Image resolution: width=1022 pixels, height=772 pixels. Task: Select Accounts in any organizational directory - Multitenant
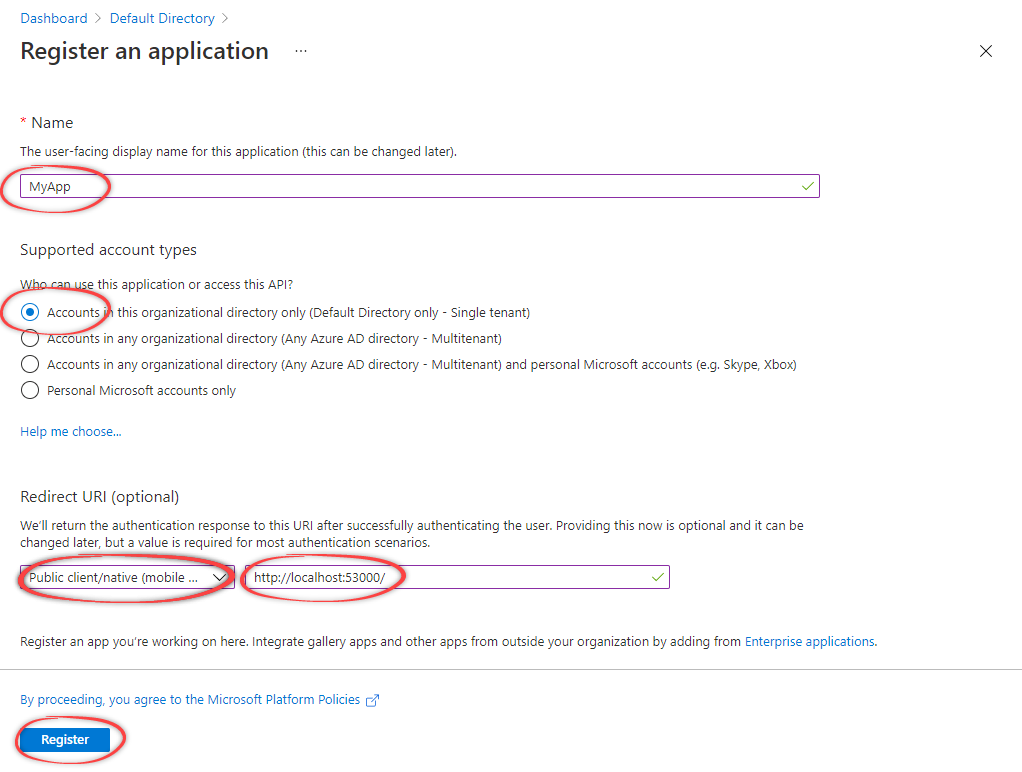pyautogui.click(x=30, y=338)
